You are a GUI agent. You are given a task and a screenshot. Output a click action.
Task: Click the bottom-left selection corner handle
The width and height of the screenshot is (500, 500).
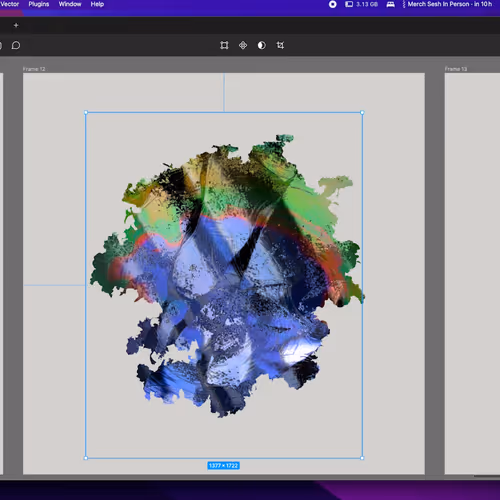pos(86,458)
